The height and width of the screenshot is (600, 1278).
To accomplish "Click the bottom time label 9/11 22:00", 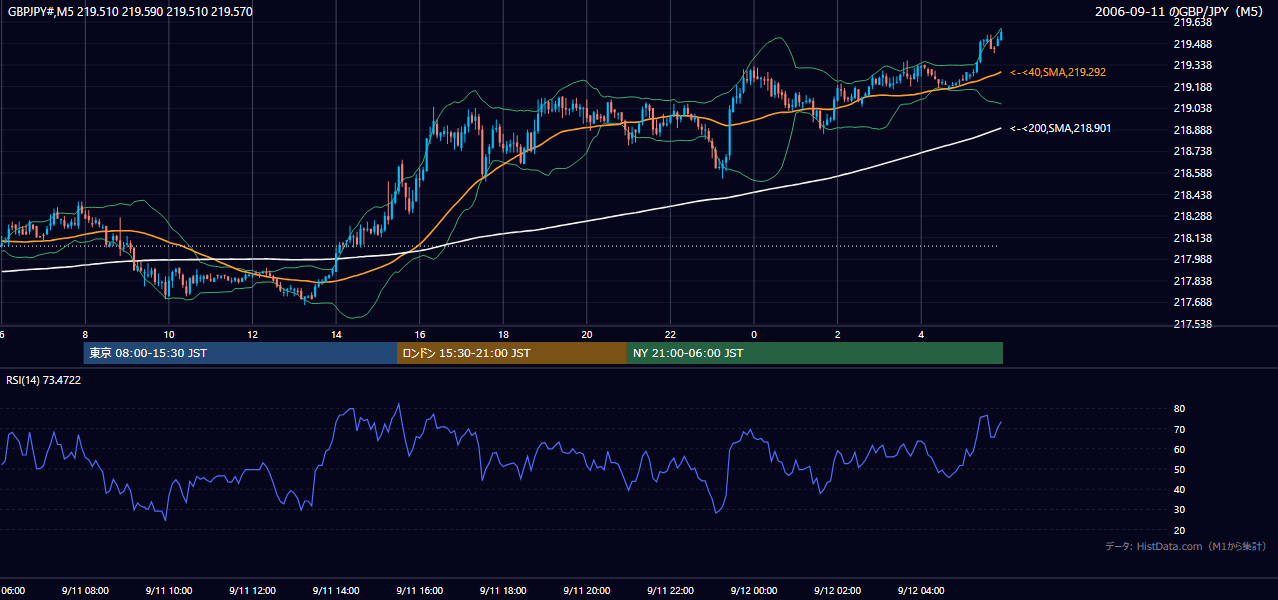I will [670, 590].
